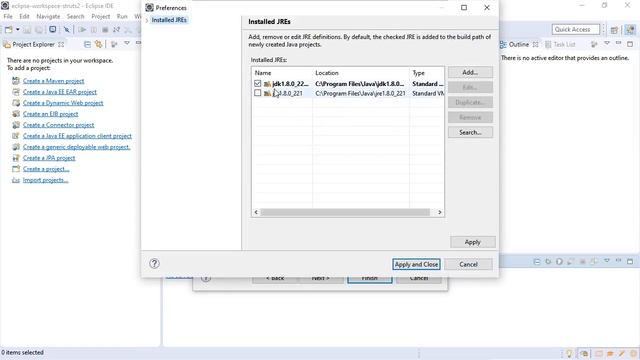The height and width of the screenshot is (360, 640).
Task: Click Open Perspective icon
Action: 614,30
